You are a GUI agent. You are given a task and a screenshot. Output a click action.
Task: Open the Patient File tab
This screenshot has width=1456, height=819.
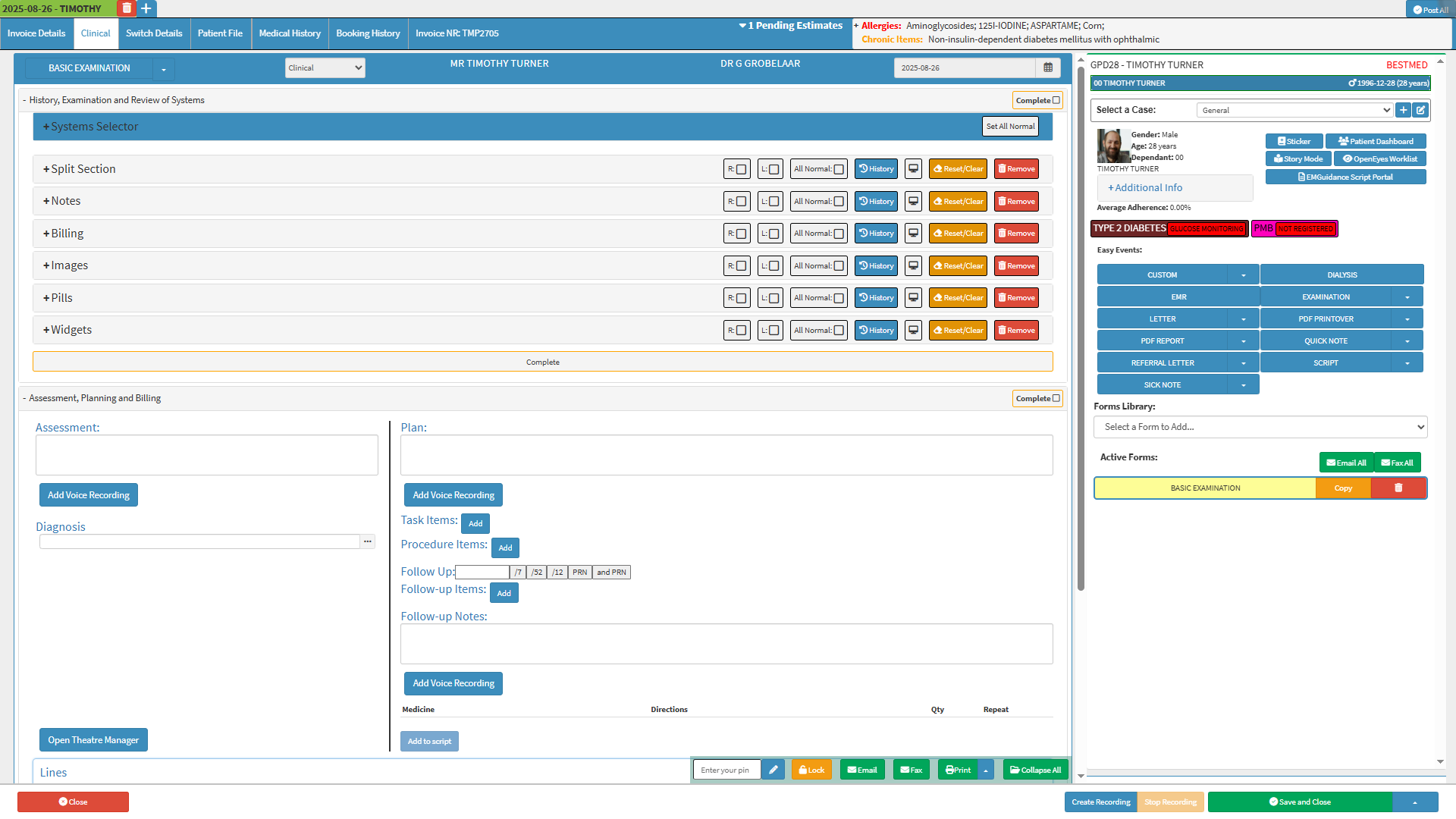[x=220, y=33]
